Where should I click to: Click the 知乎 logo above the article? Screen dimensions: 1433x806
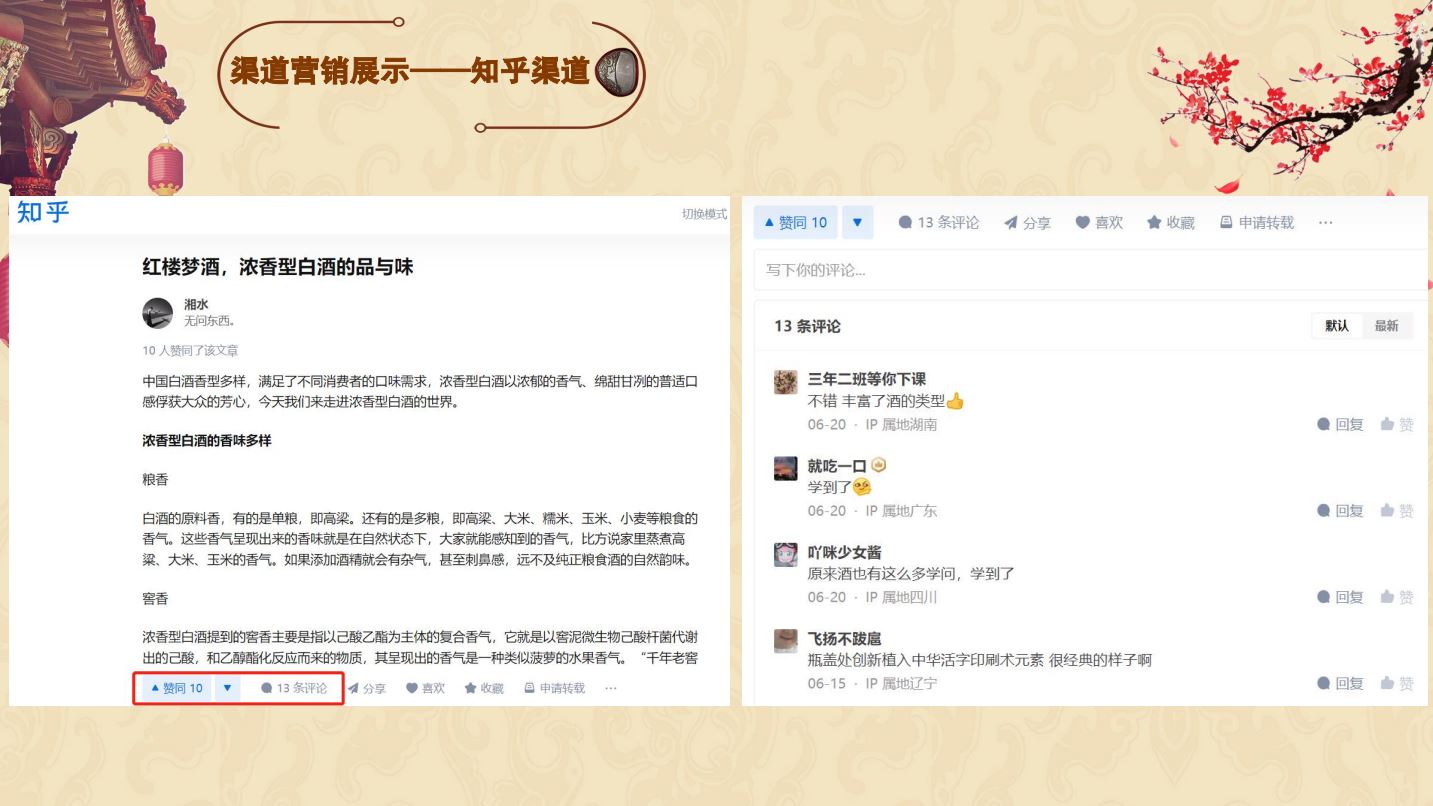(x=43, y=213)
